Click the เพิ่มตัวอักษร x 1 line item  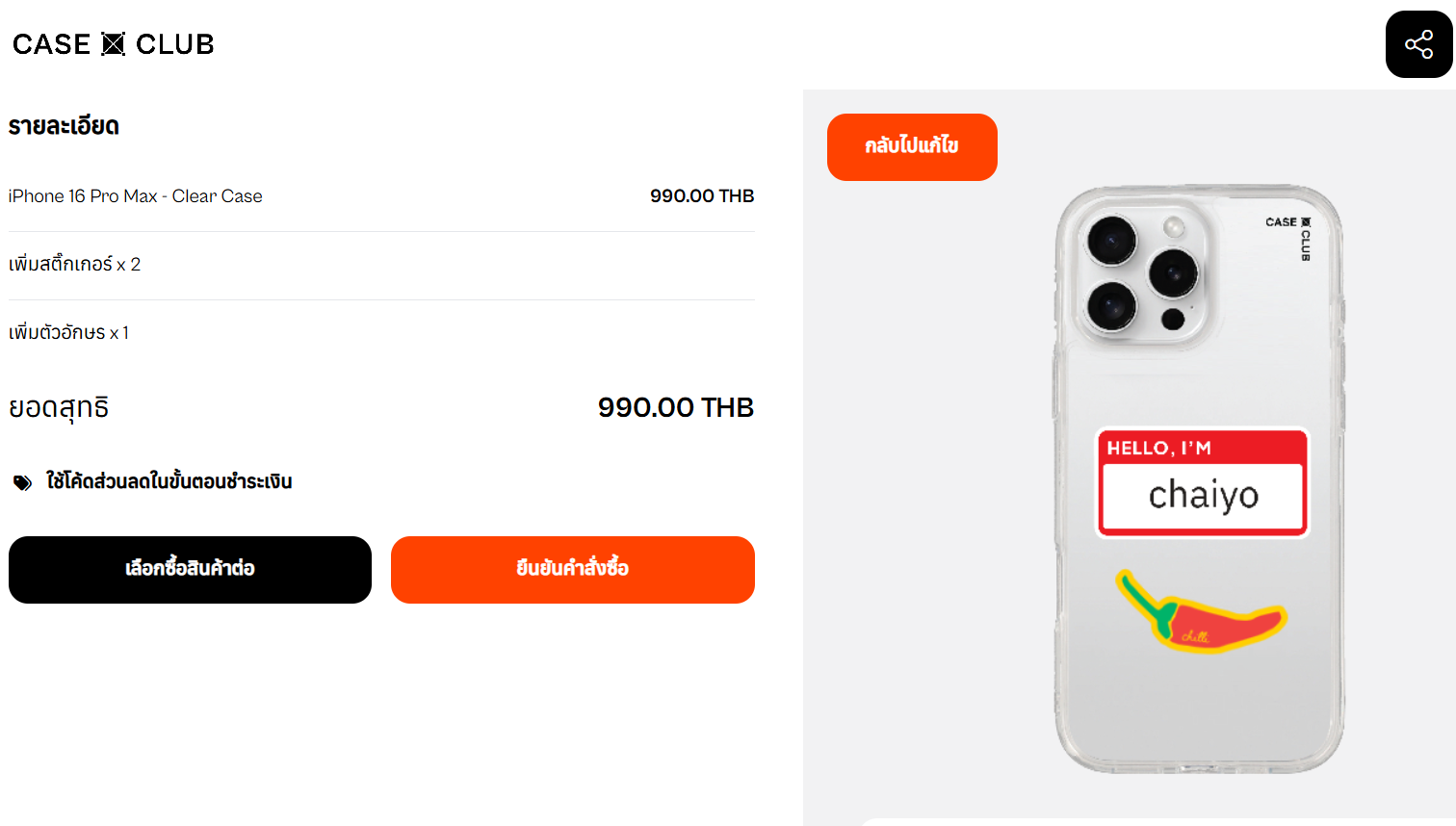click(x=381, y=333)
